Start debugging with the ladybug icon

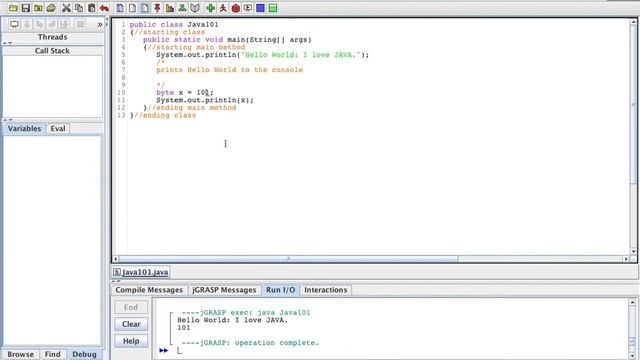[236, 8]
